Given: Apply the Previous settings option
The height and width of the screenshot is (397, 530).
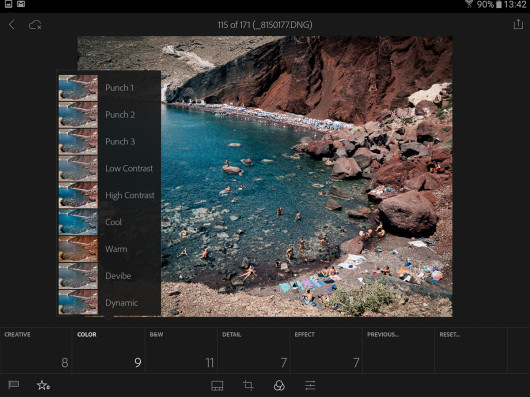Looking at the screenshot, I should (398, 350).
